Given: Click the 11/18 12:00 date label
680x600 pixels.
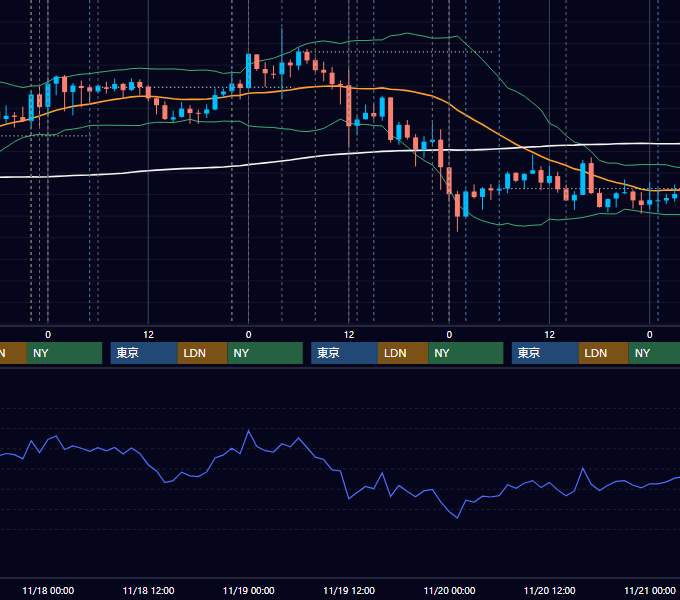Looking at the screenshot, I should pos(148,590).
